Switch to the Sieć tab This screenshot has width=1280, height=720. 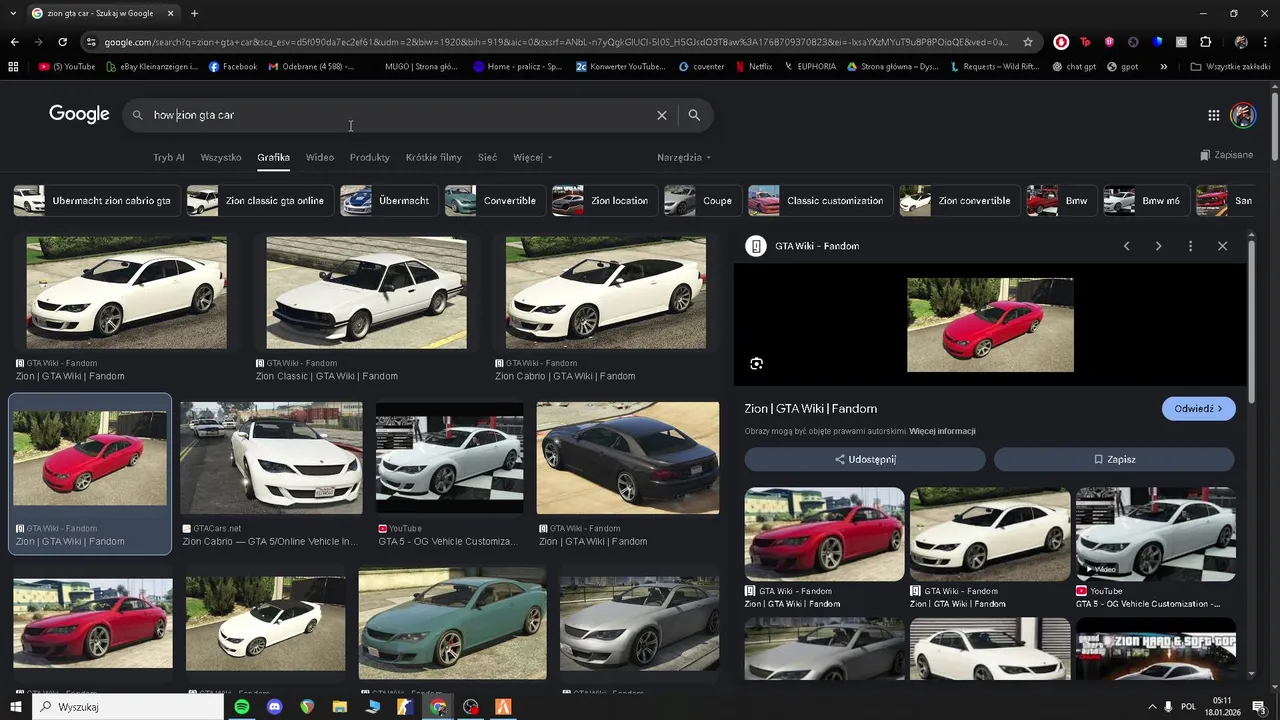pyautogui.click(x=487, y=157)
